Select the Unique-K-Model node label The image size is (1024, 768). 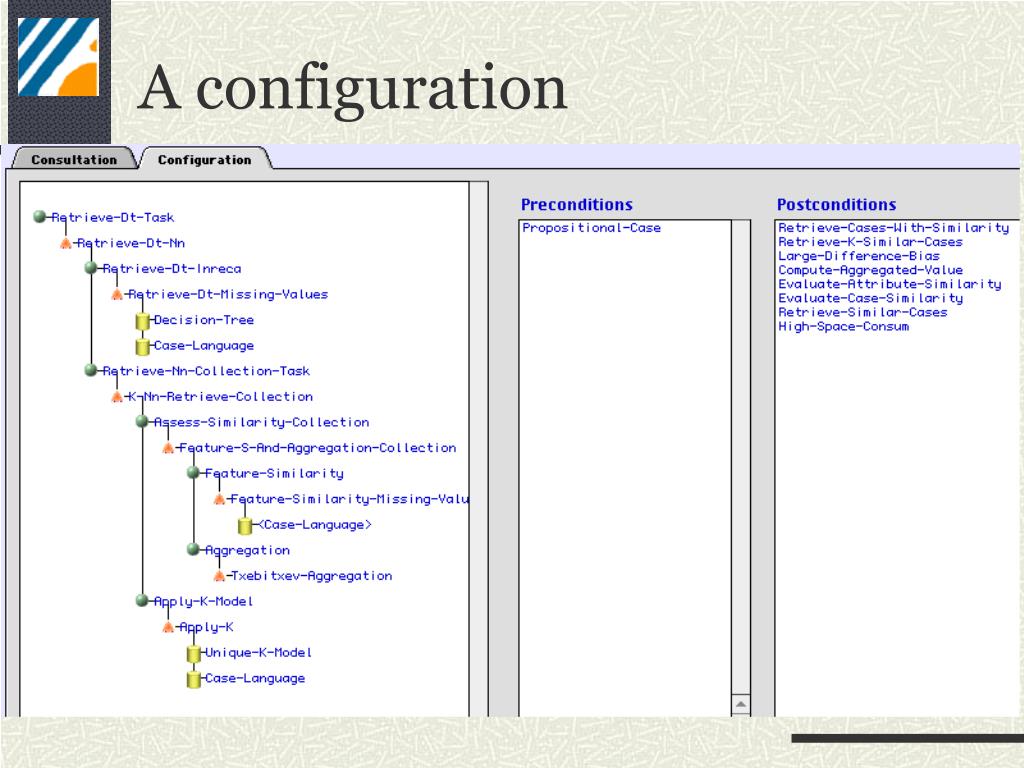(258, 652)
